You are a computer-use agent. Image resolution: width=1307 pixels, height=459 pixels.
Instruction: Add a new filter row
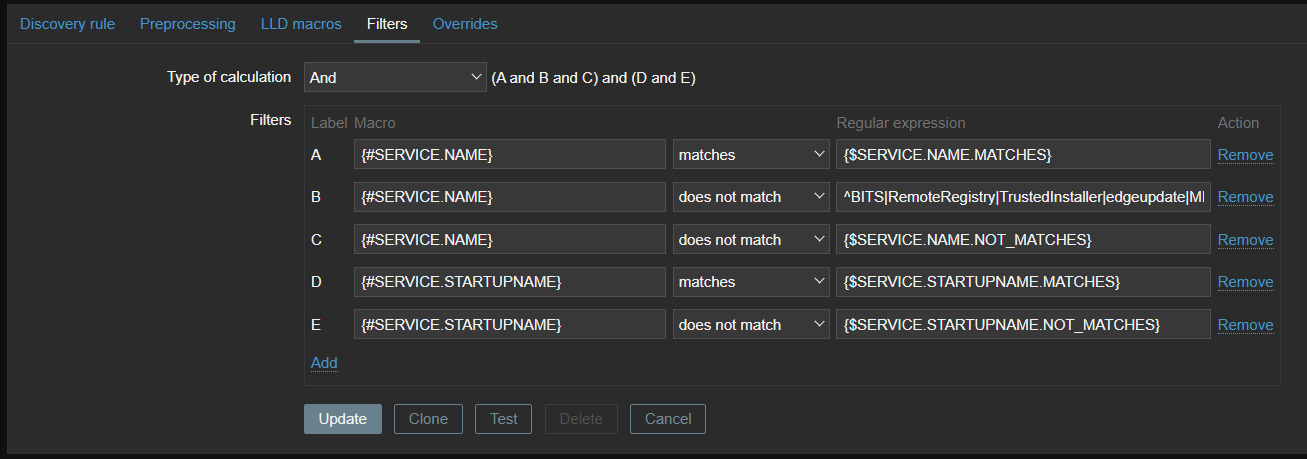[x=324, y=363]
